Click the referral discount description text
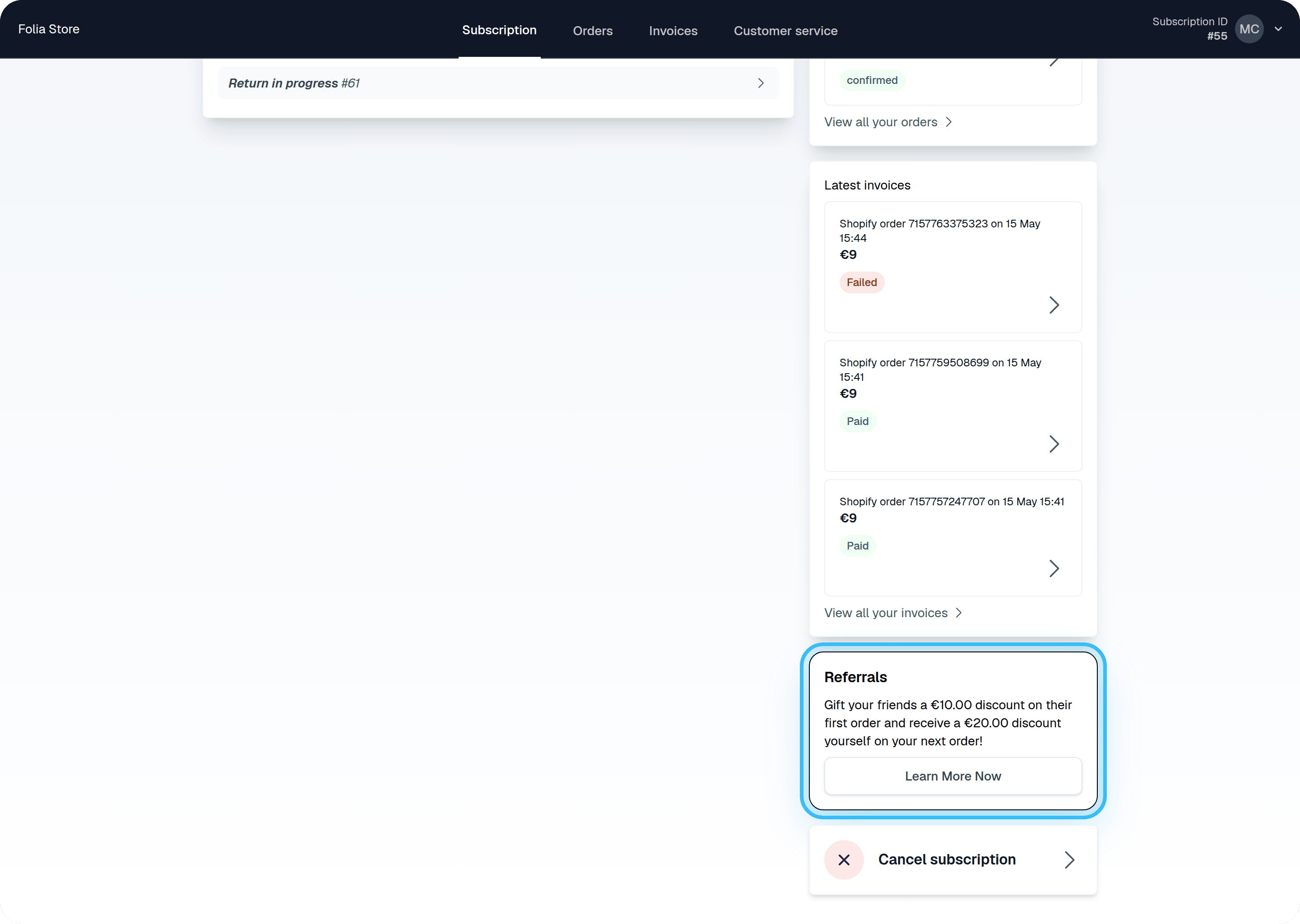1300x924 pixels. [947, 723]
